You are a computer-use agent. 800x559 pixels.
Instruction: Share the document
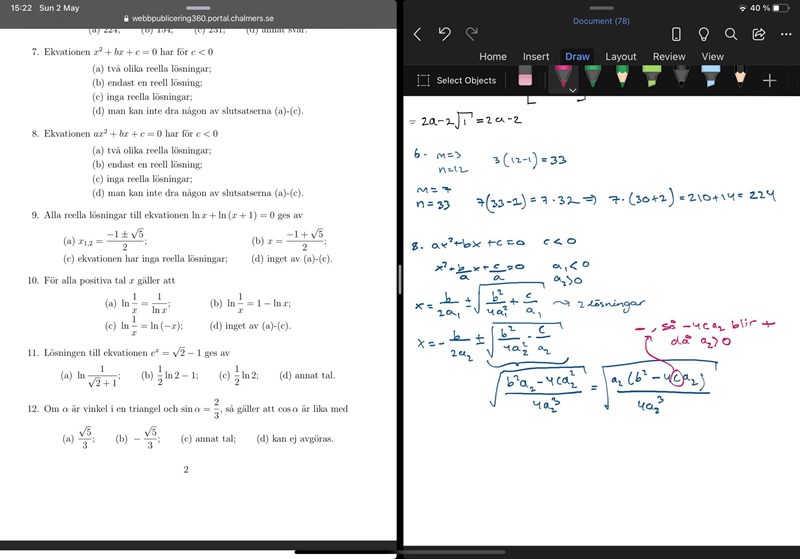[758, 34]
